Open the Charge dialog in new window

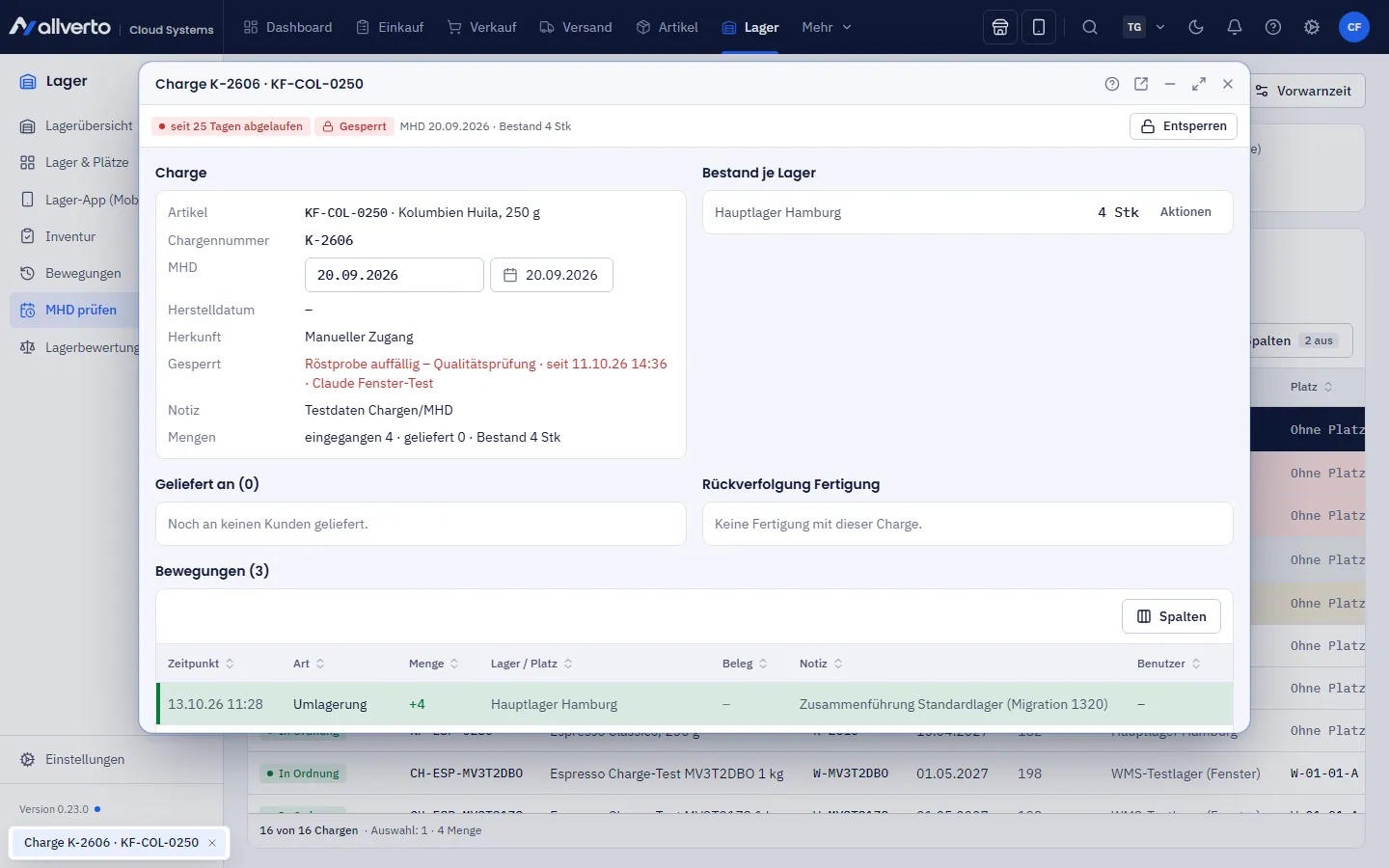click(1141, 84)
